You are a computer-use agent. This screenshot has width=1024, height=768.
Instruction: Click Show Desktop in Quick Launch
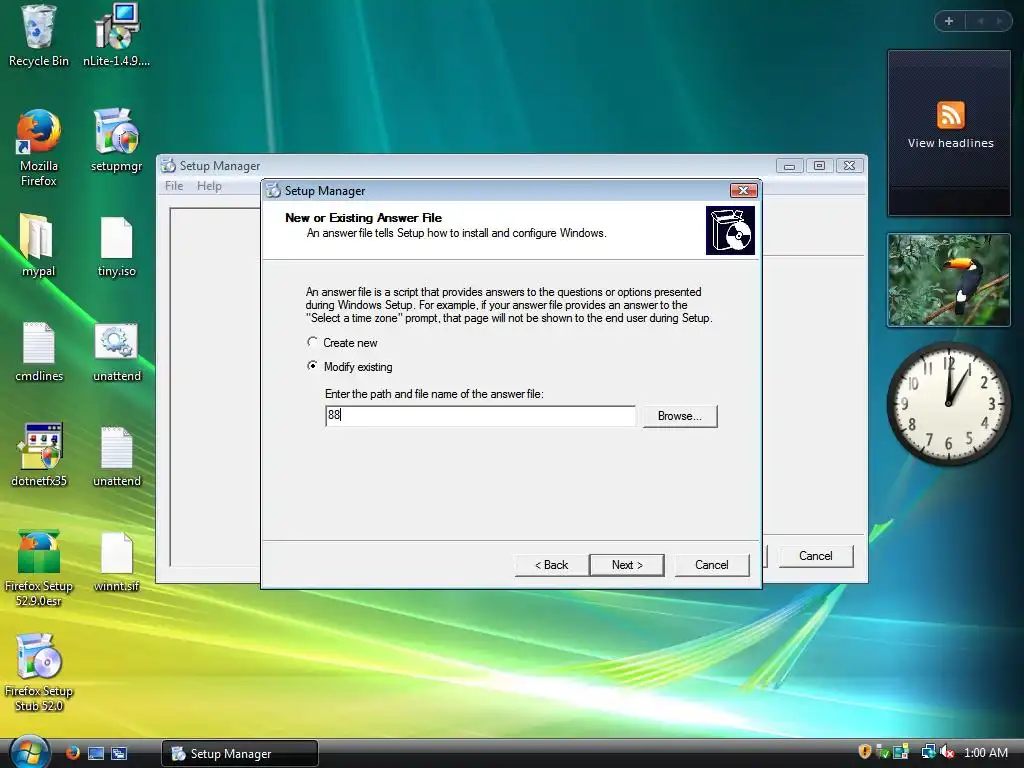click(96, 753)
